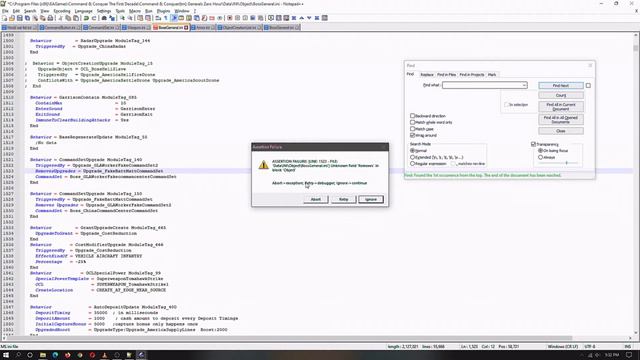Click the editor vertical scrollbar
640x360 pixels.
point(636,184)
